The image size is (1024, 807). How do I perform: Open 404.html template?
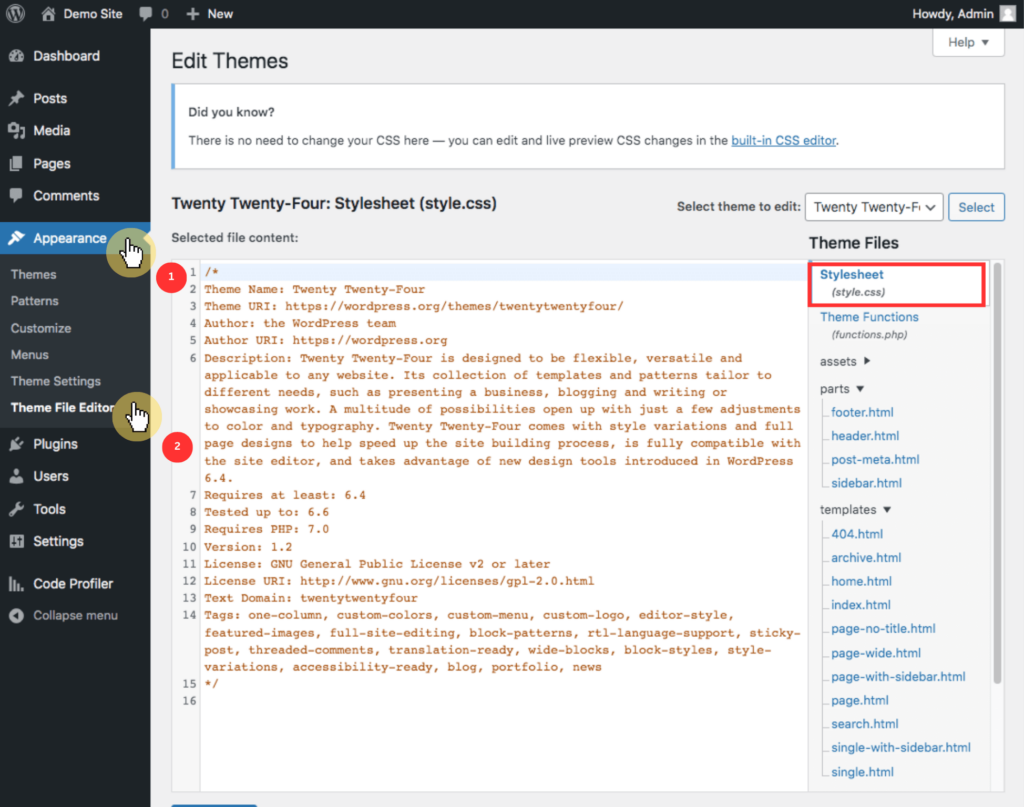(x=857, y=534)
